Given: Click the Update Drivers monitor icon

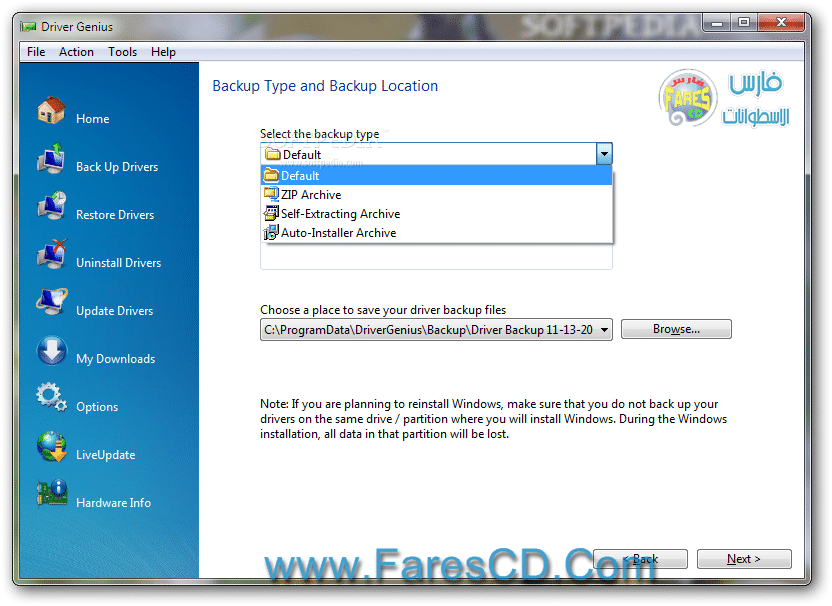Looking at the screenshot, I should tap(51, 302).
